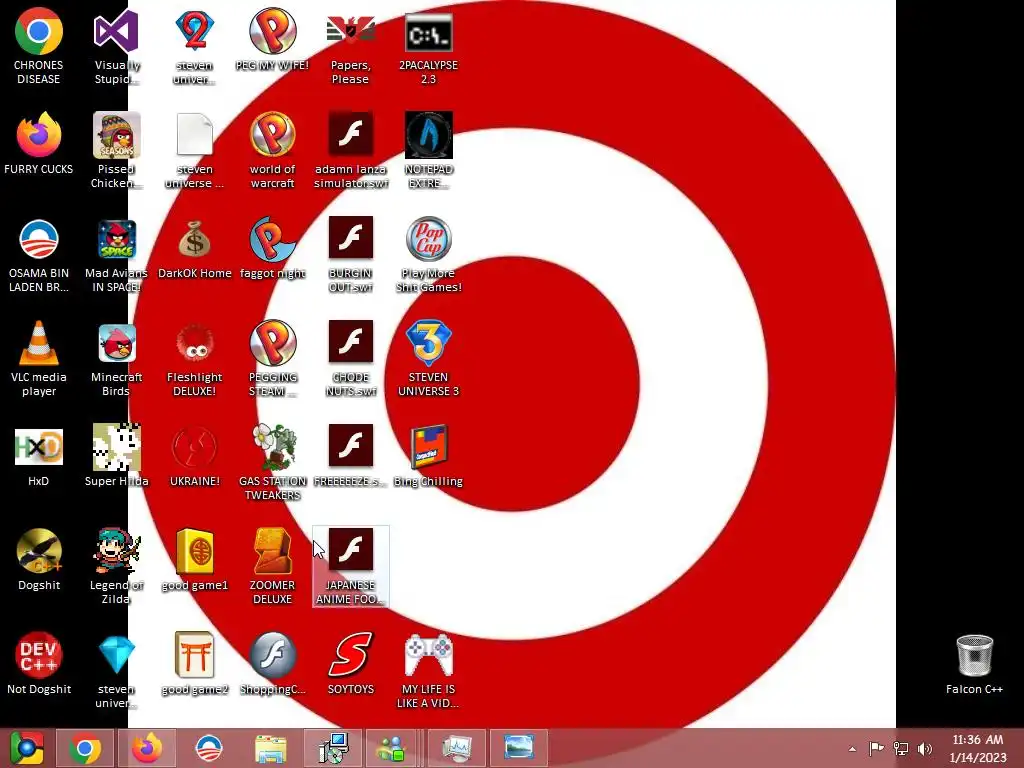Screen dimensions: 1024x768
Task: Select the PEGGING STEAM icon
Action: click(x=272, y=359)
